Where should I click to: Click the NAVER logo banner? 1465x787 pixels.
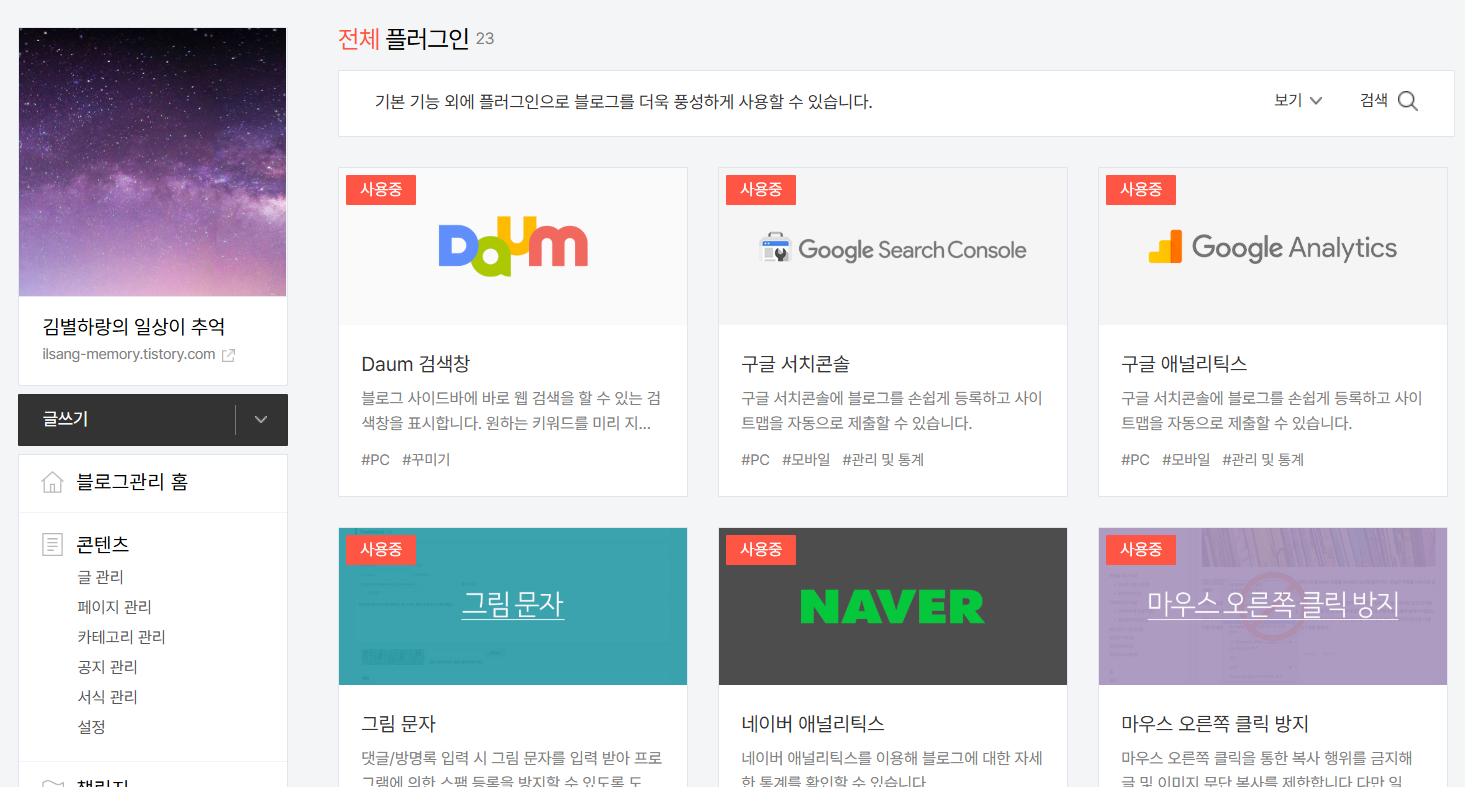[x=893, y=606]
